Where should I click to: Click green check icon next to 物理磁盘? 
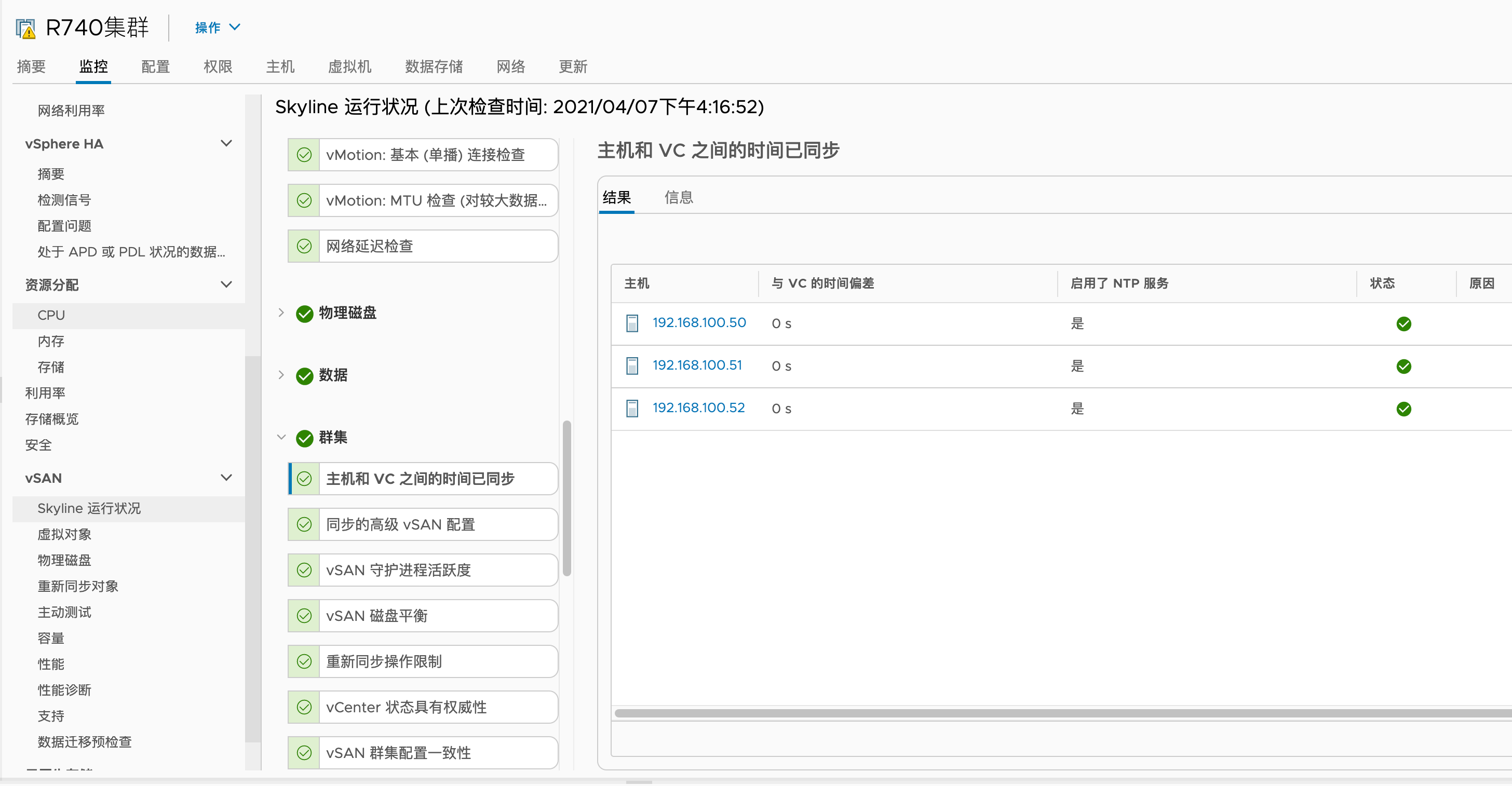point(304,314)
